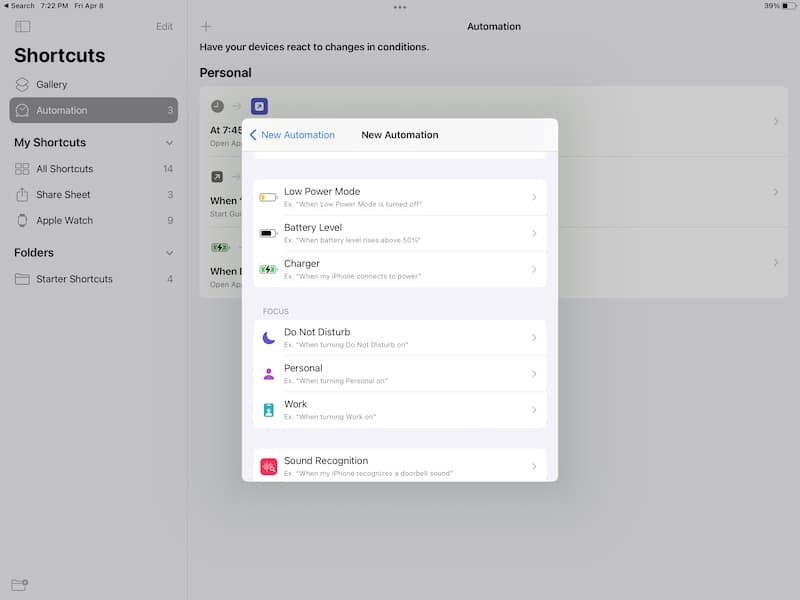The width and height of the screenshot is (800, 600).
Task: Click the purple Open App icon
Action: tap(259, 106)
